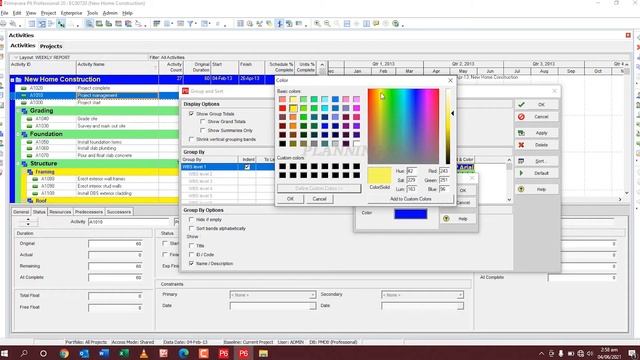Open Cortana circle icon on taskbar
This screenshot has height=360, width=640.
tap(43, 353)
